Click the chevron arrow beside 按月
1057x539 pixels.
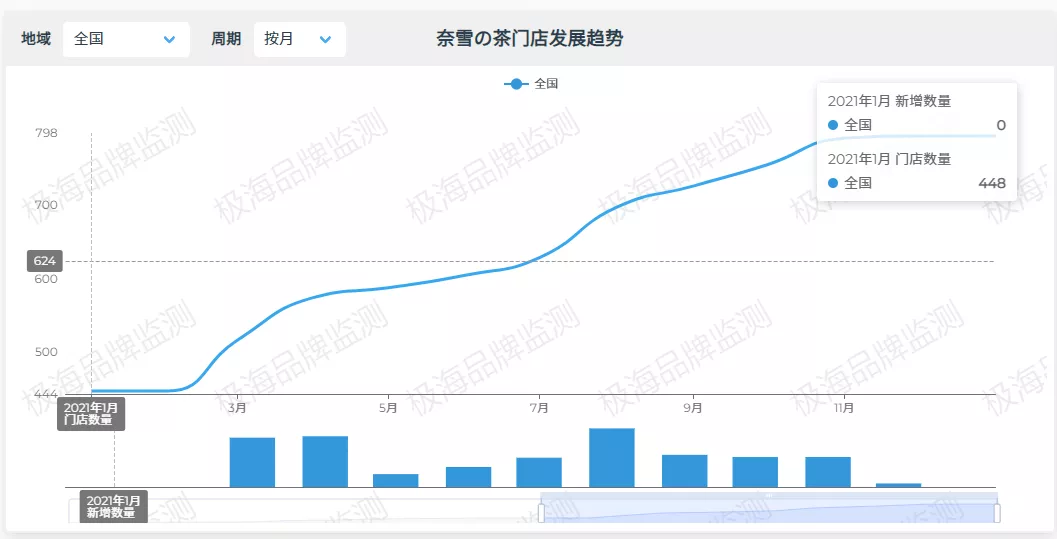tap(326, 40)
